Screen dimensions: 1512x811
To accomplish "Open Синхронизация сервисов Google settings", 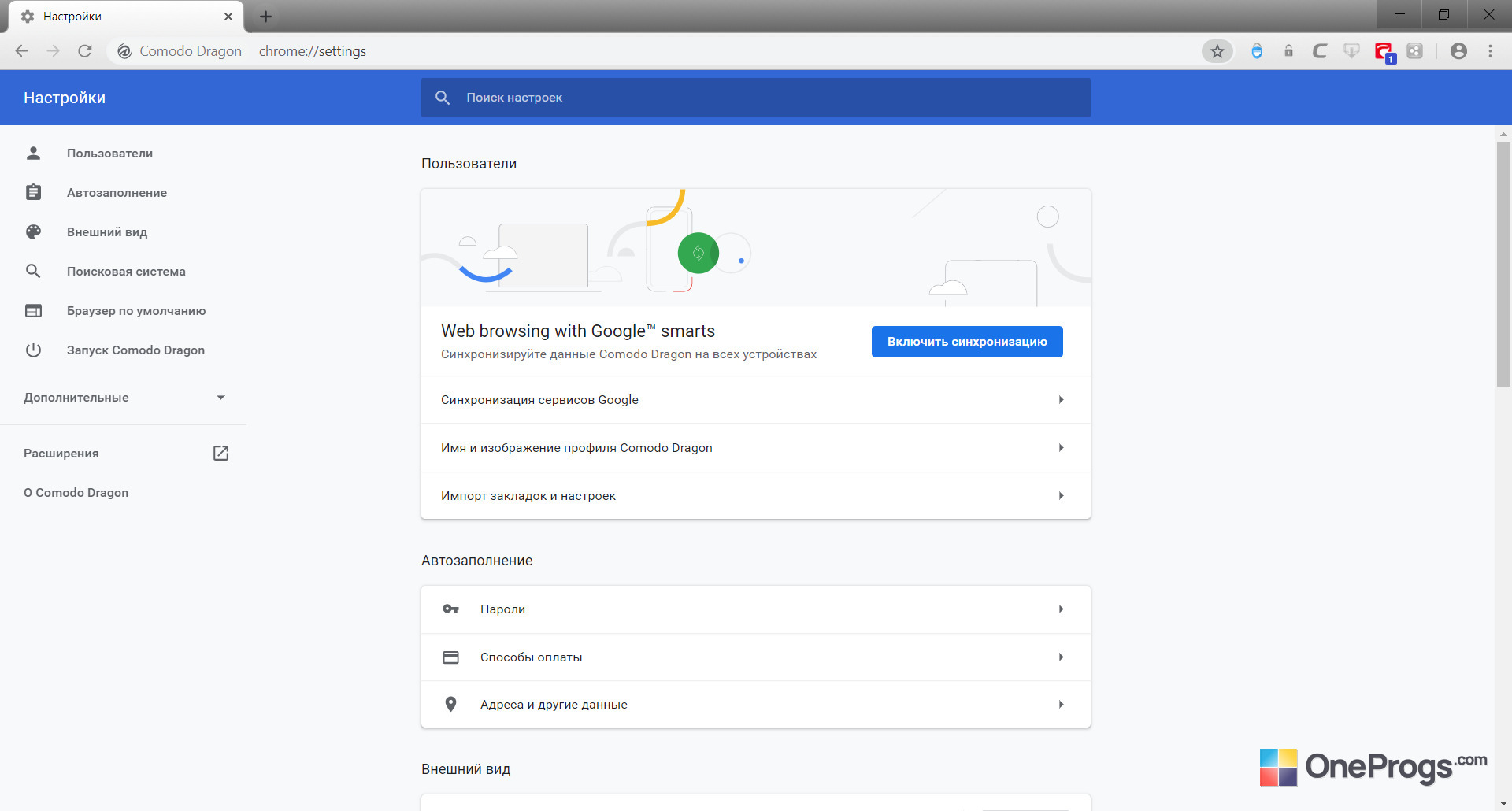I will pos(756,400).
